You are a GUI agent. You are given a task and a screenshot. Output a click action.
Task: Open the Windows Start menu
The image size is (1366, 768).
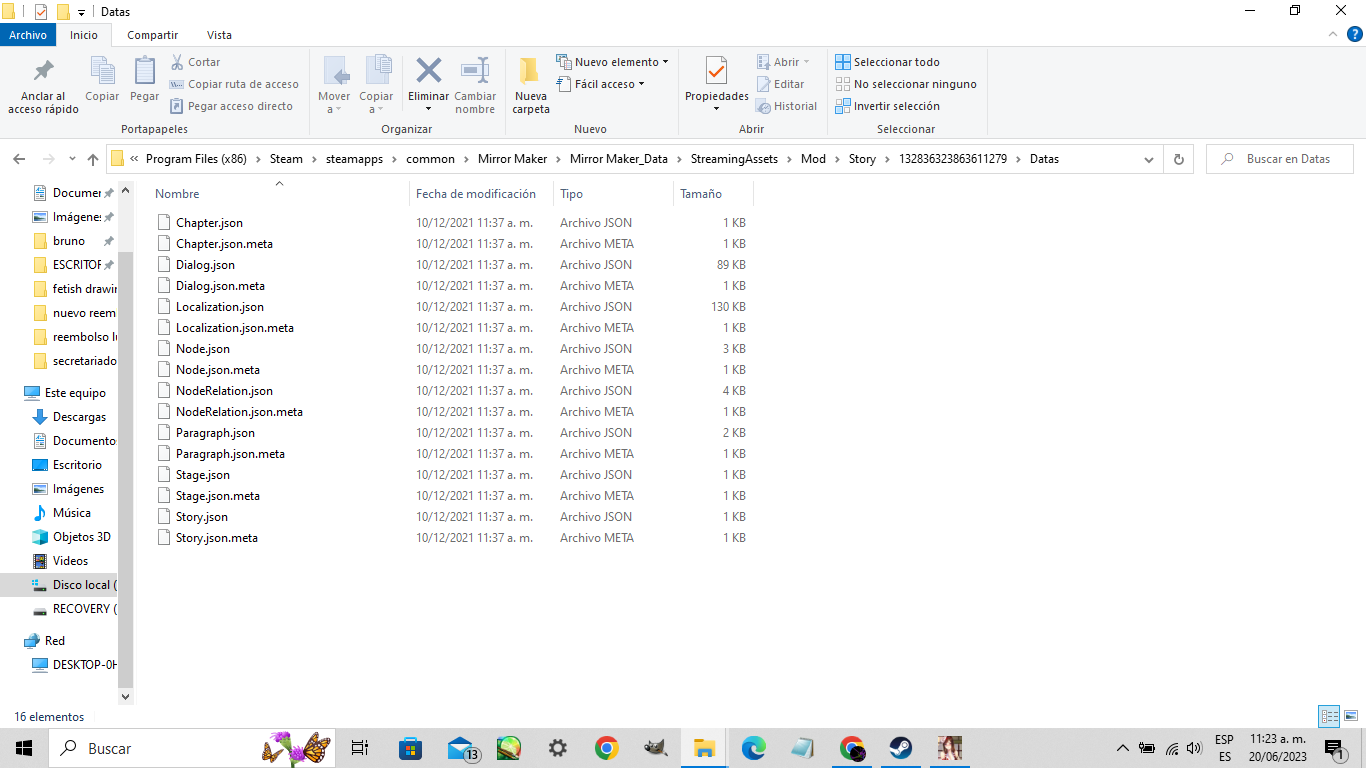[x=24, y=748]
